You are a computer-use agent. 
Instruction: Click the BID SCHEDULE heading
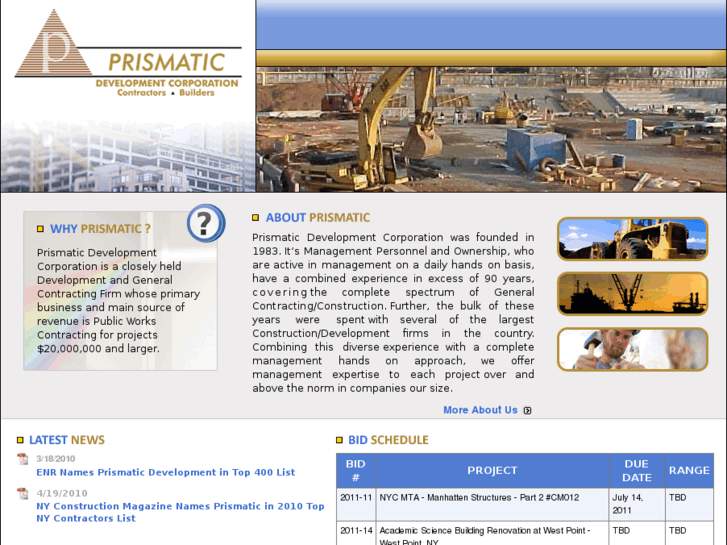pyautogui.click(x=388, y=440)
